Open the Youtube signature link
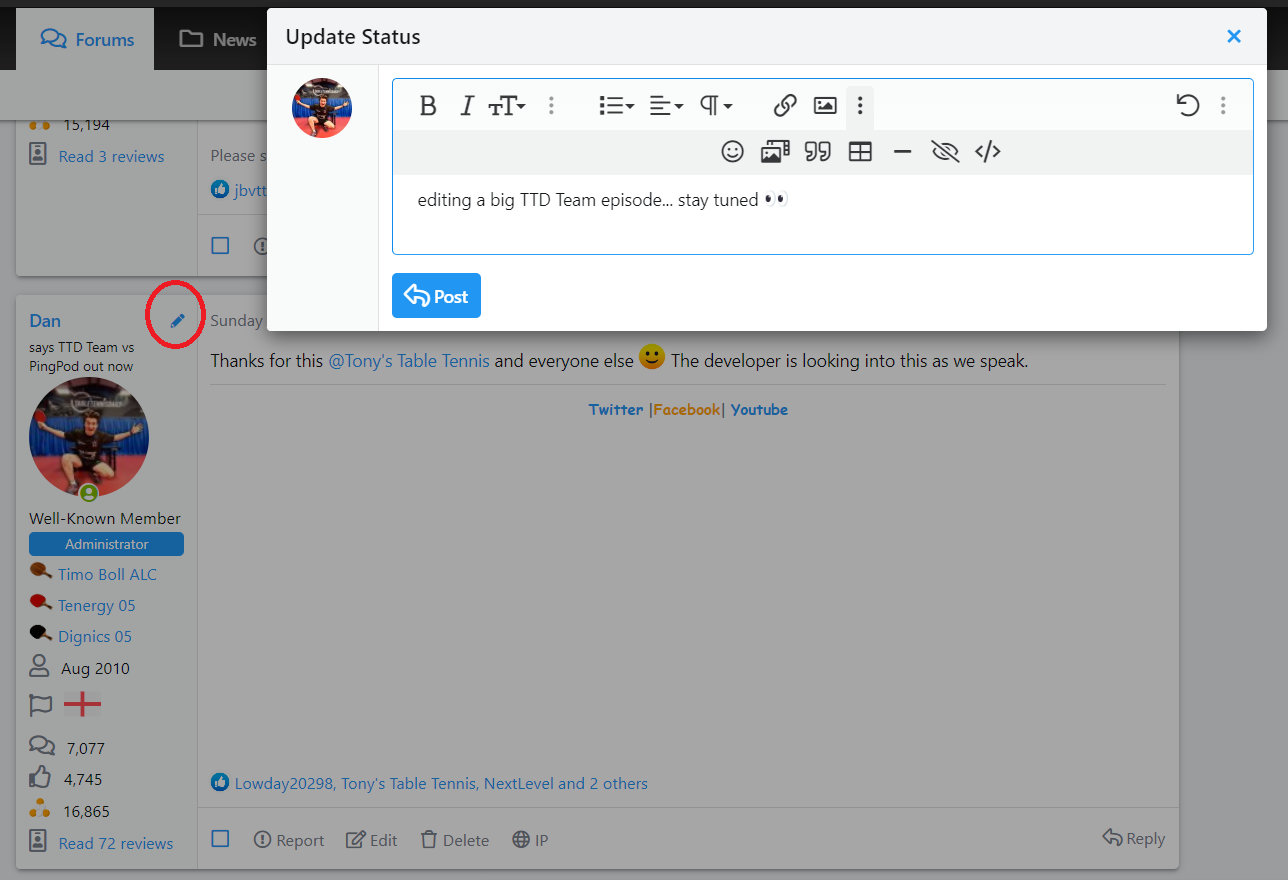The image size is (1288, 880). click(x=759, y=409)
